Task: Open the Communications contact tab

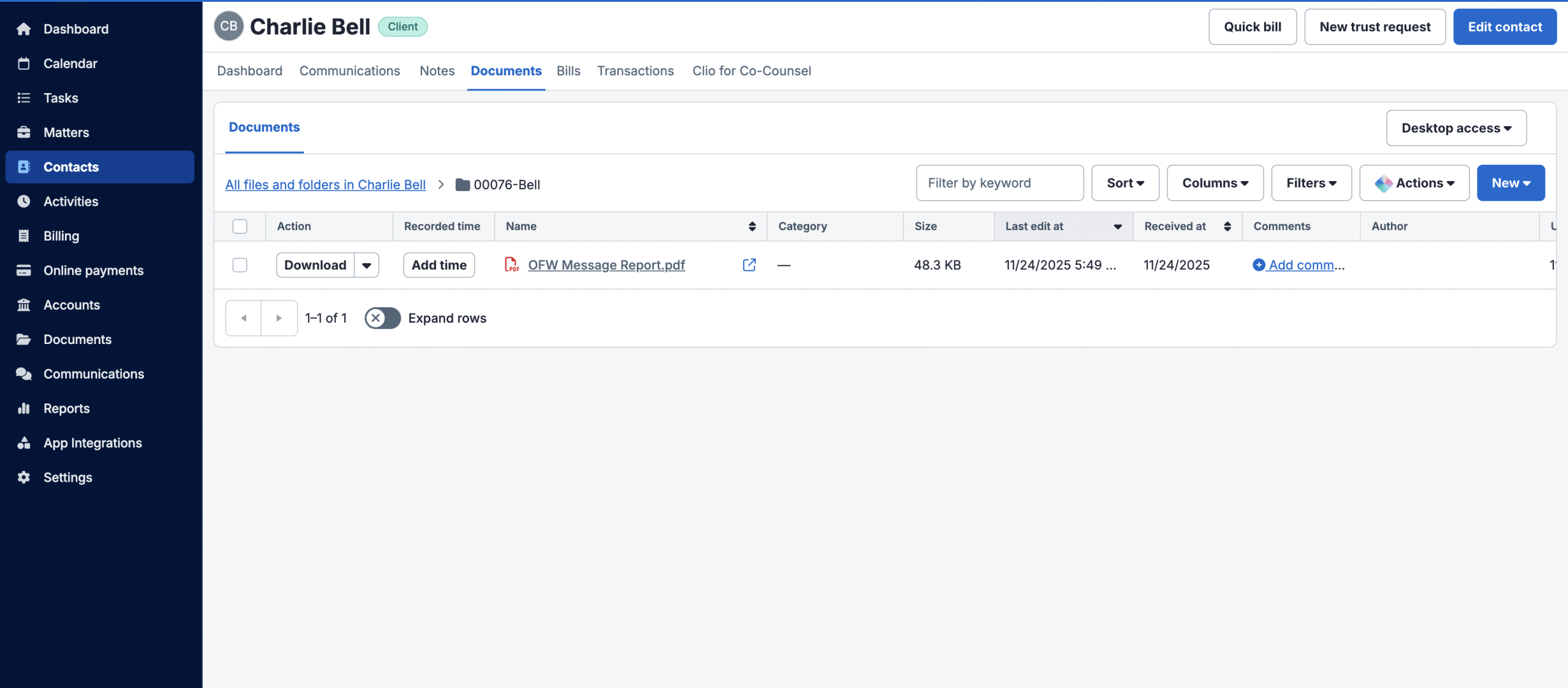Action: (x=349, y=71)
